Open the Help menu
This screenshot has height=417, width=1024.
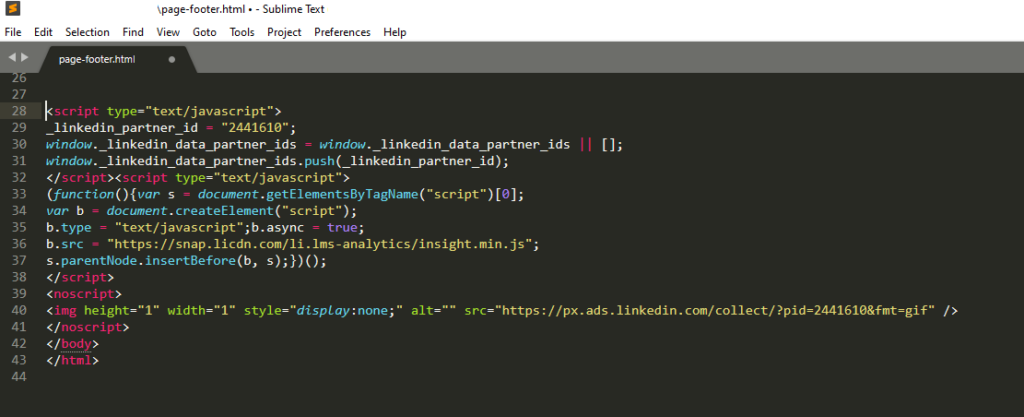(395, 32)
